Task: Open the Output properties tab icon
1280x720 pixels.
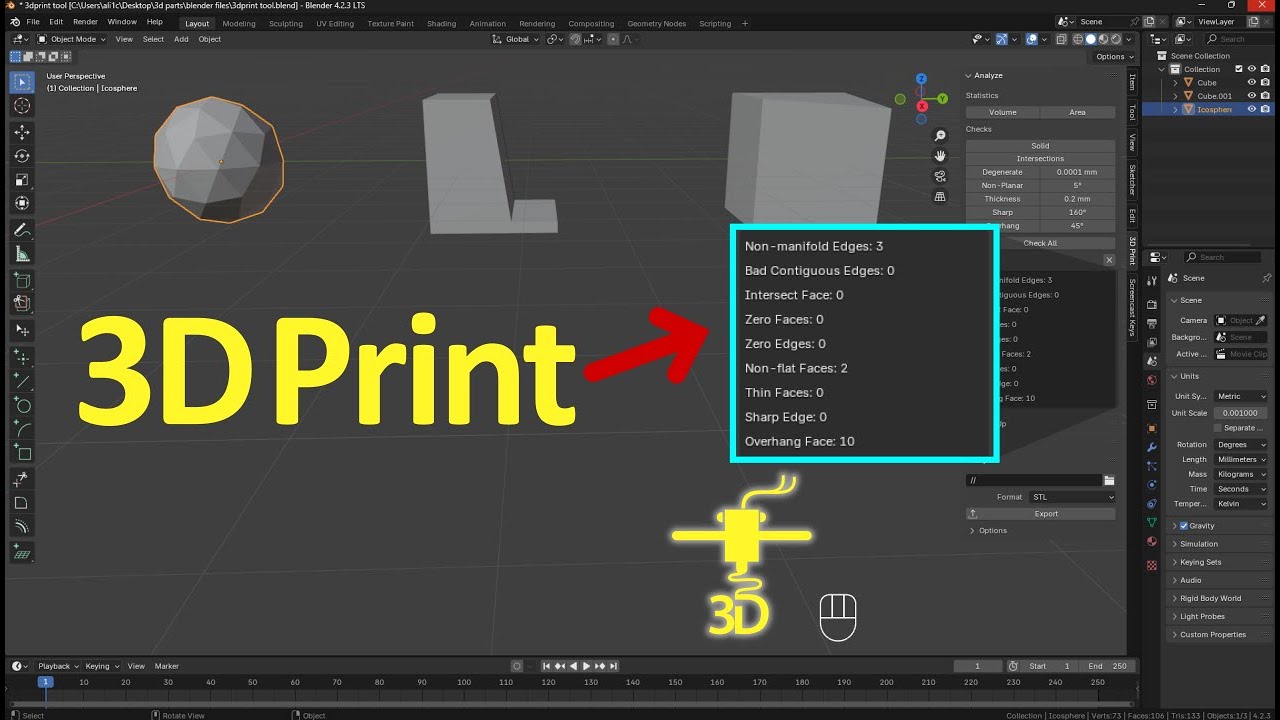Action: coord(1152,322)
